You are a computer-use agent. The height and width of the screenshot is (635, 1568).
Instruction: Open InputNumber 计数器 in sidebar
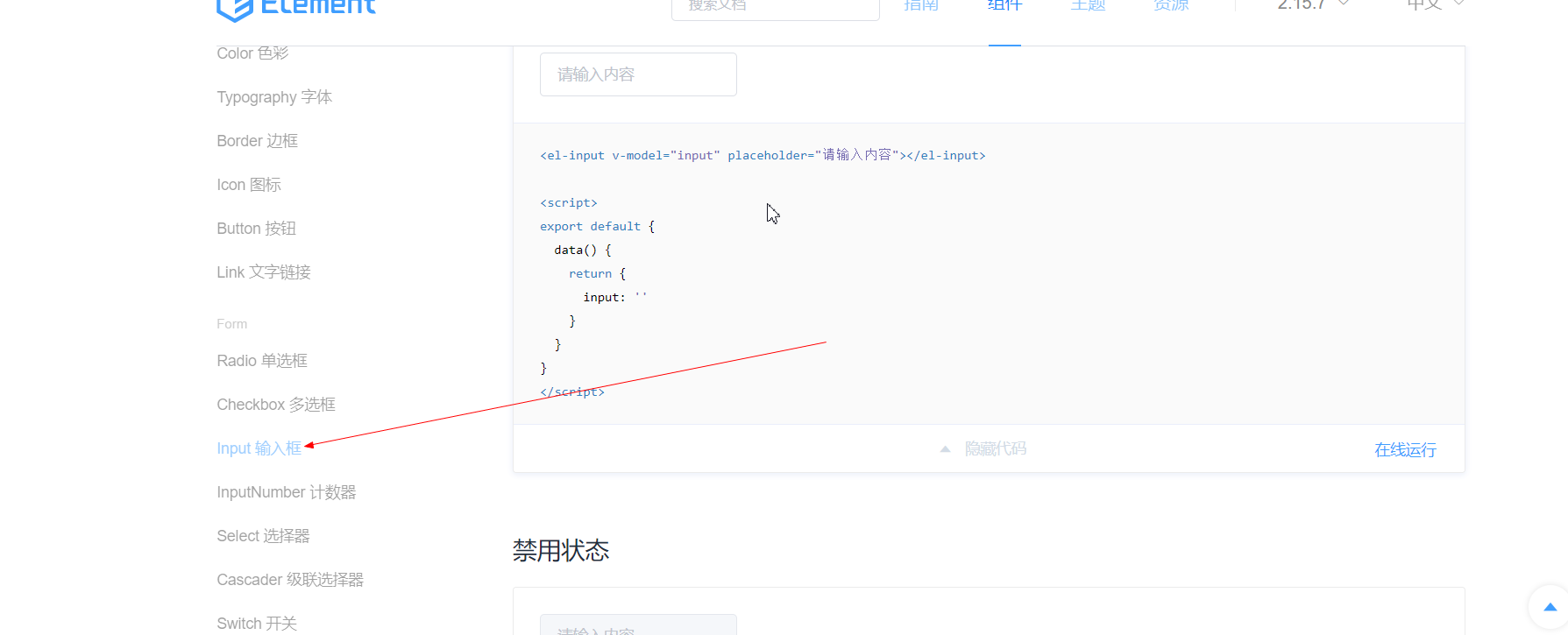(287, 492)
